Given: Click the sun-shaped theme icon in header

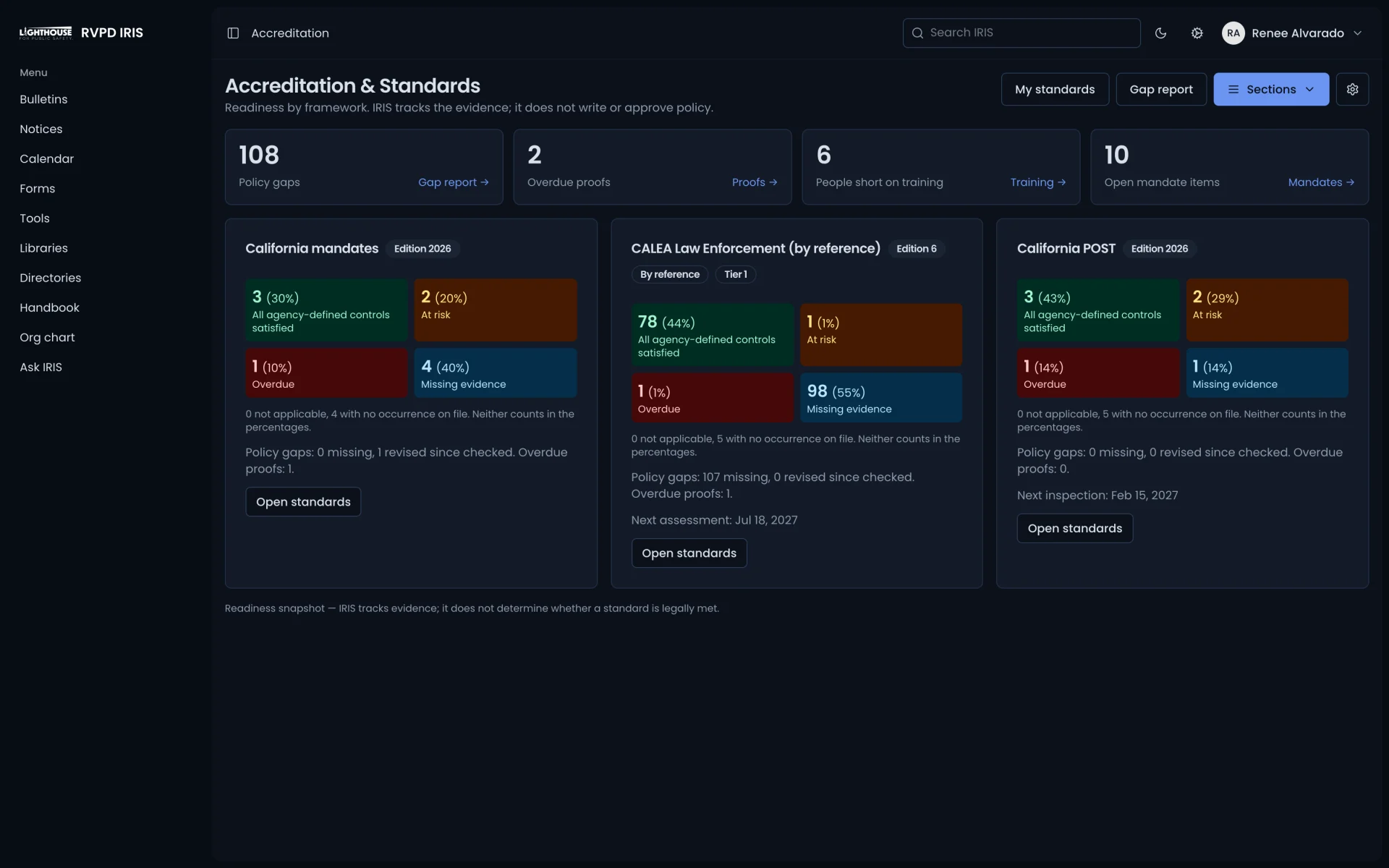Looking at the screenshot, I should [x=1197, y=33].
